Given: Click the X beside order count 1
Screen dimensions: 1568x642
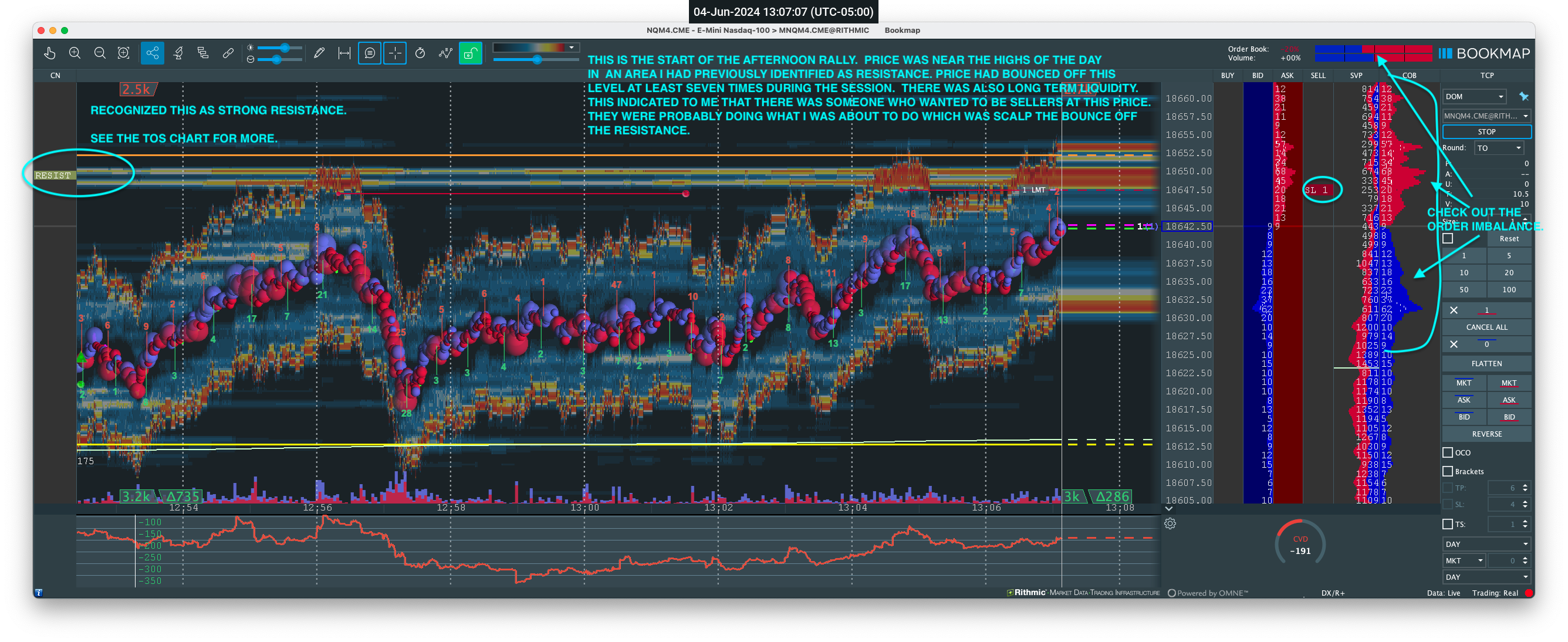Looking at the screenshot, I should (x=1454, y=310).
